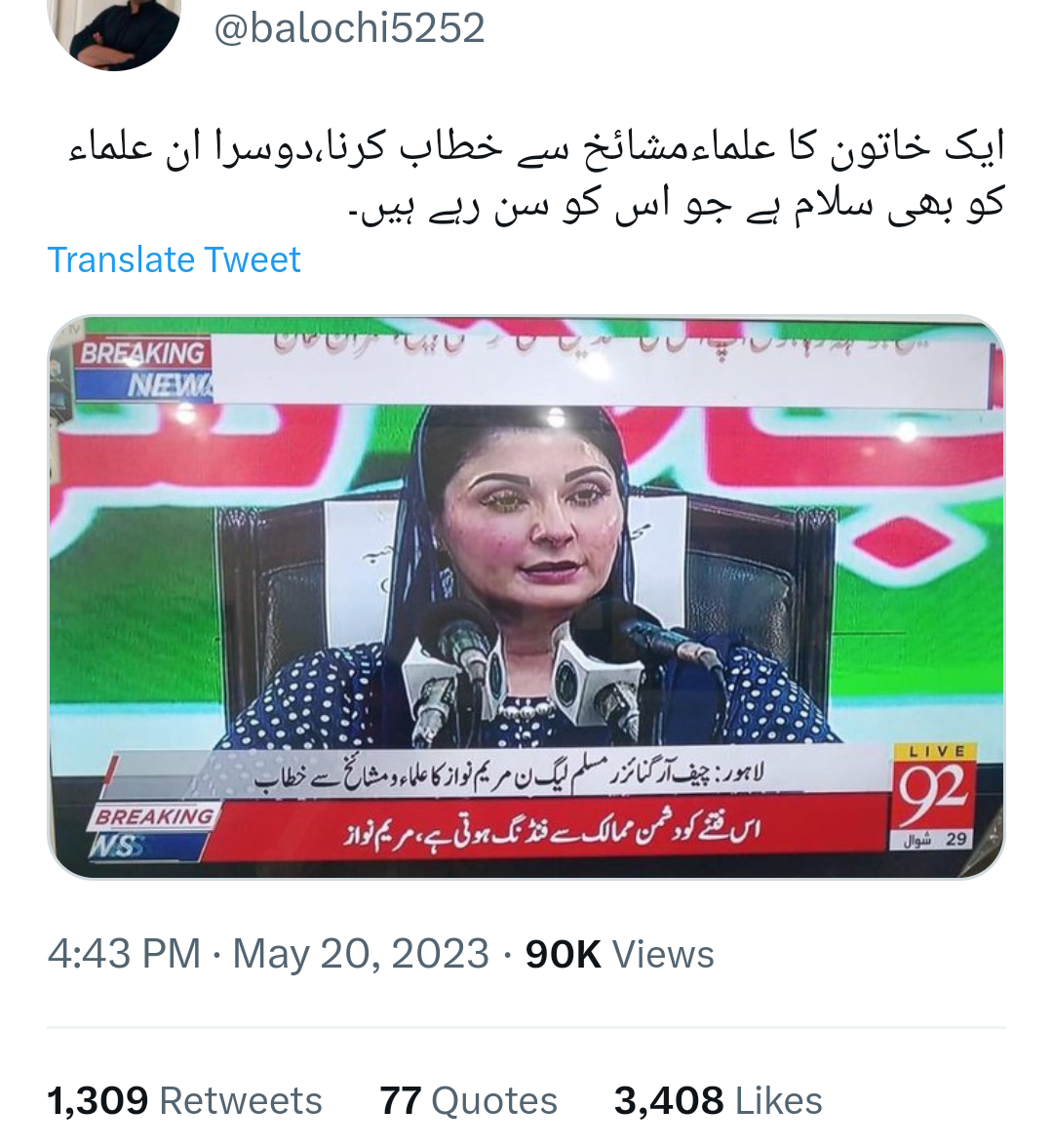Open the 3,408 Likes list

[718, 1100]
